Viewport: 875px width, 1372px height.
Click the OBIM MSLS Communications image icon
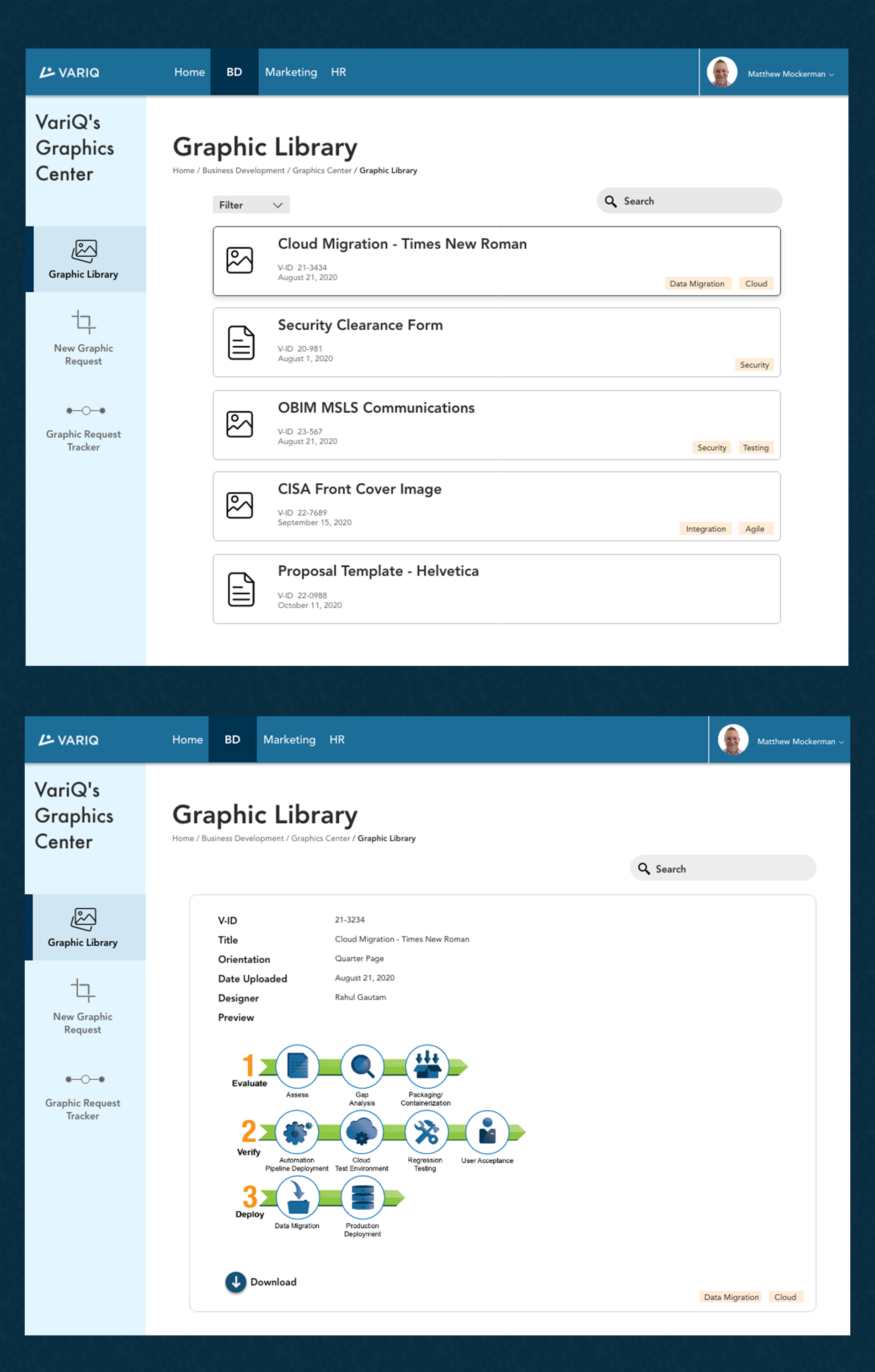239,424
